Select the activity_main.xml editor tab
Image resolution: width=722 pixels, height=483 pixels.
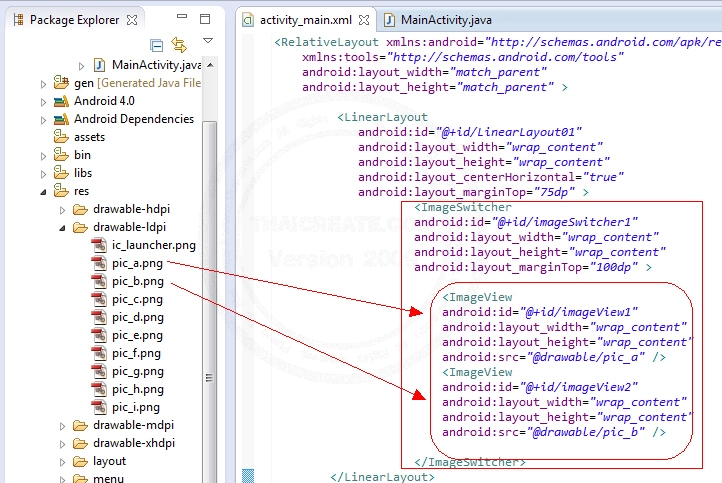(306, 19)
